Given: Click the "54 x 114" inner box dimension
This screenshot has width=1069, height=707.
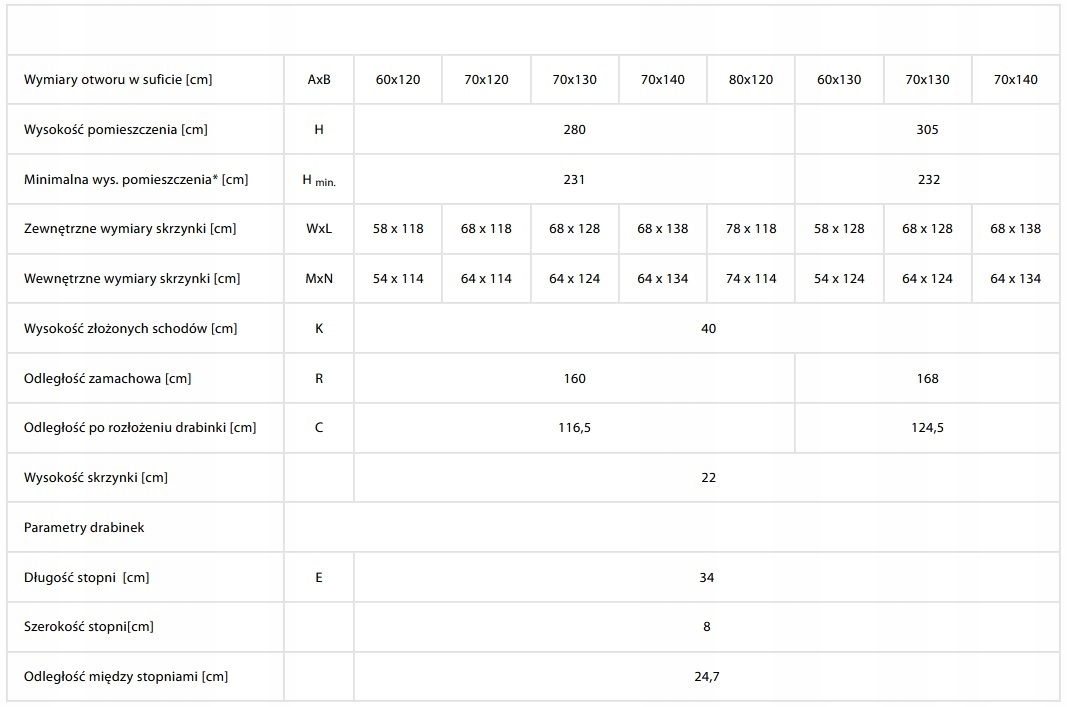Looking at the screenshot, I should [x=398, y=279].
